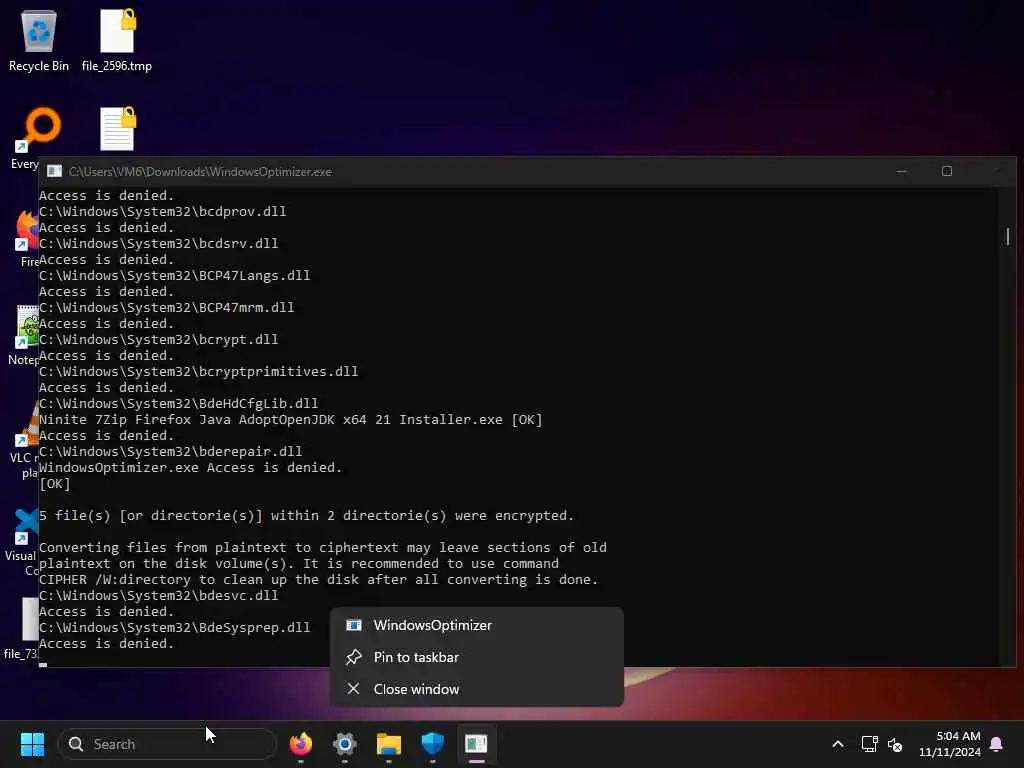The image size is (1024, 768).
Task: Show hidden system tray icons
Action: [838, 744]
